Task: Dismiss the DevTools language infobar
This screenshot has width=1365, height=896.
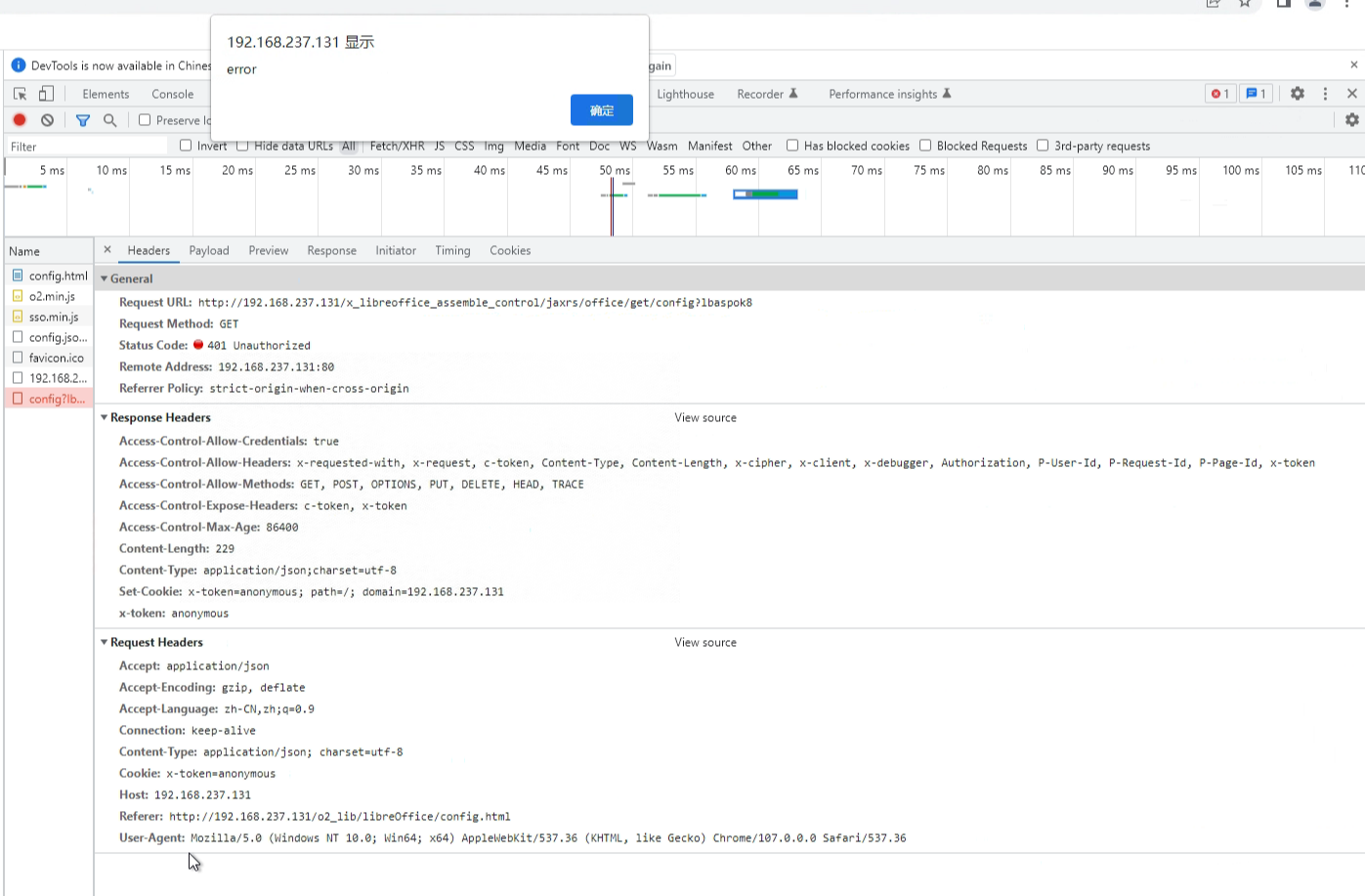Action: (1353, 65)
